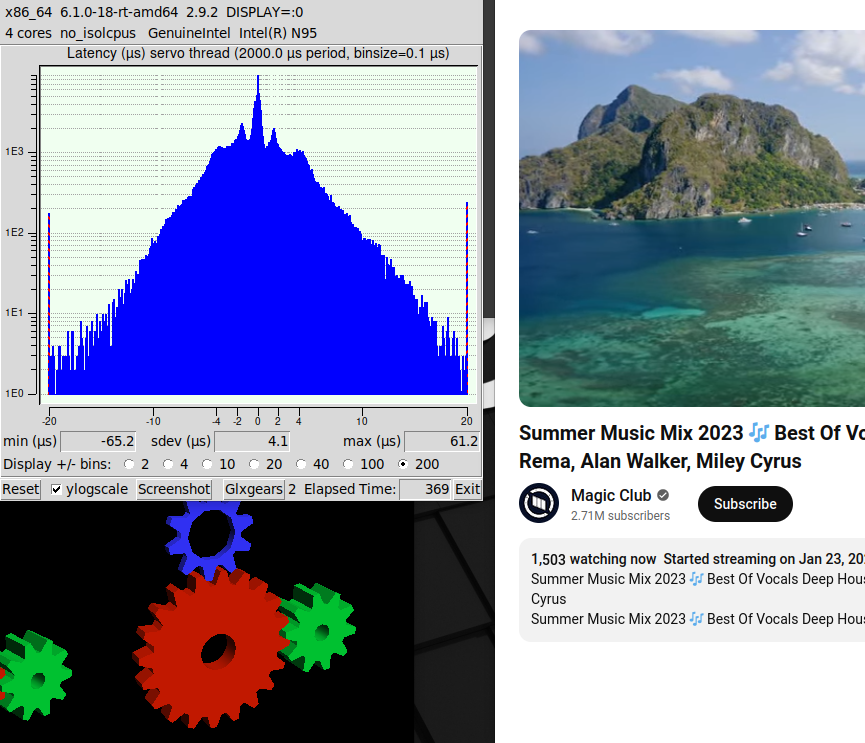
Task: Click the Glxgears button
Action: coord(254,489)
